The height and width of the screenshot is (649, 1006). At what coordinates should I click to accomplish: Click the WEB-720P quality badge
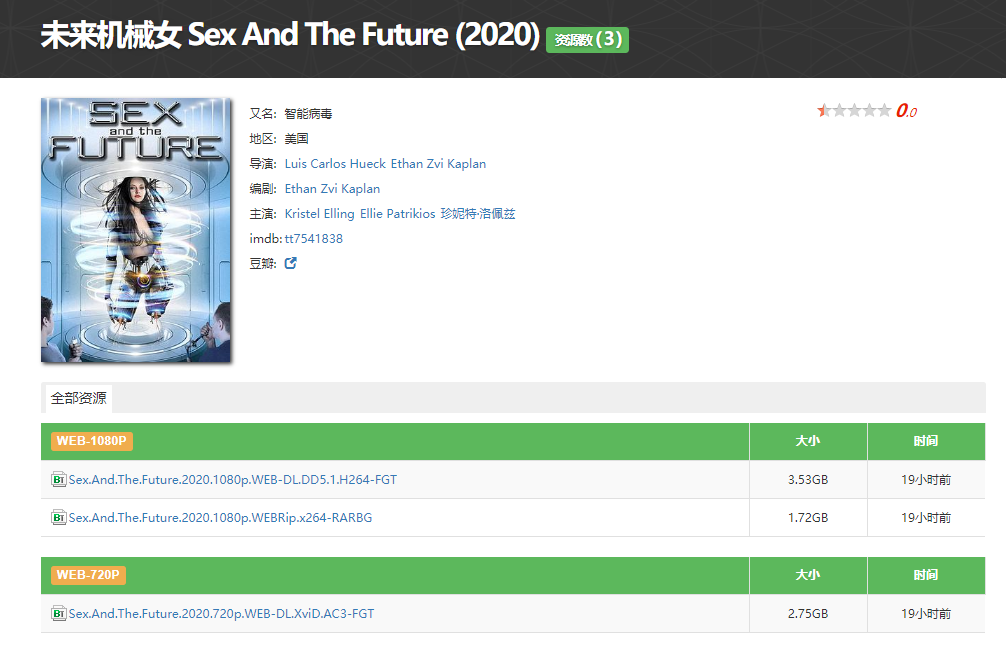tap(89, 575)
